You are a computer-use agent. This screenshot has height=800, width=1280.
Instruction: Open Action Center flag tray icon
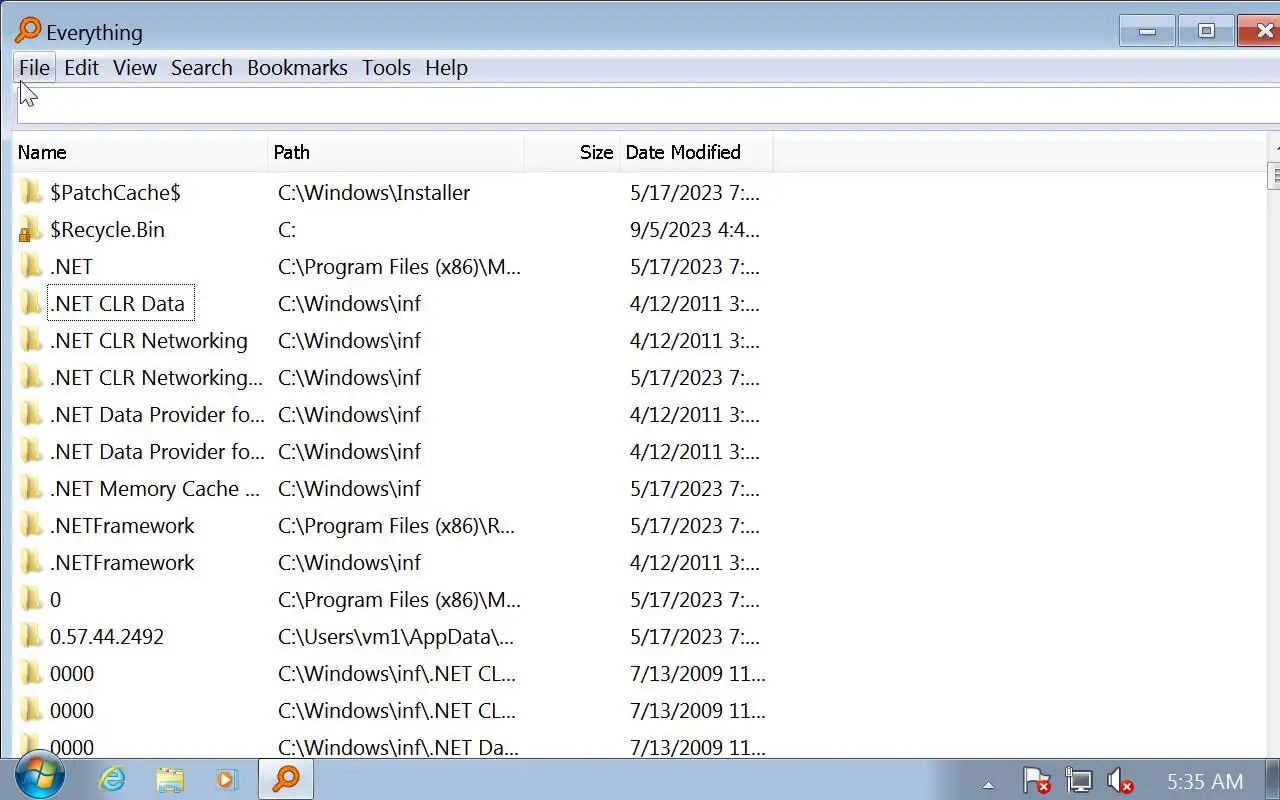pyautogui.click(x=1036, y=780)
